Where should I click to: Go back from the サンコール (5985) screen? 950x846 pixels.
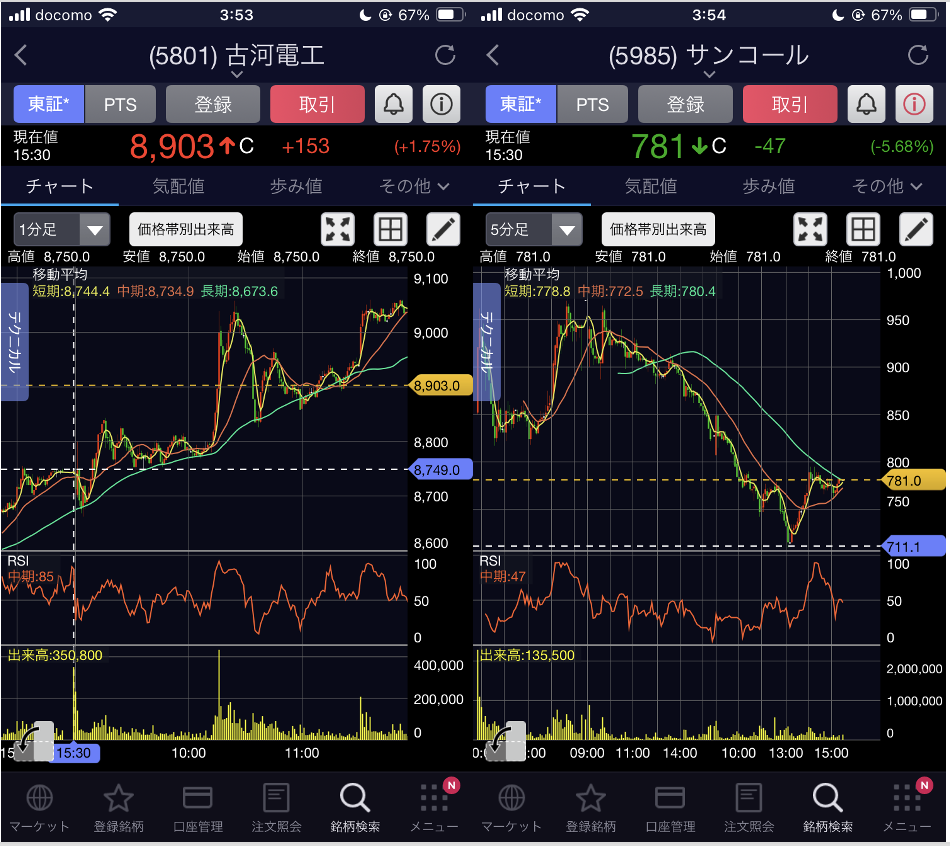(493, 55)
